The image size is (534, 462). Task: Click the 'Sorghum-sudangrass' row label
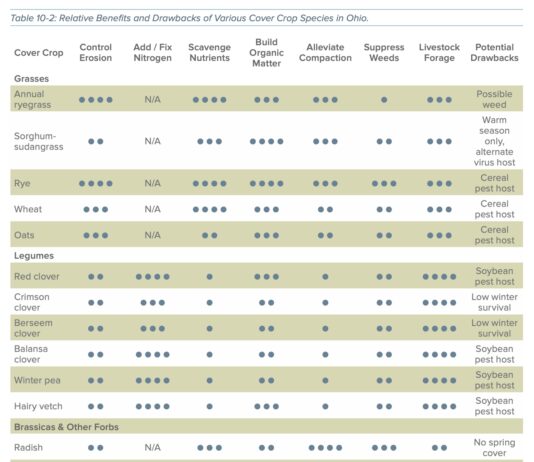coord(38,141)
